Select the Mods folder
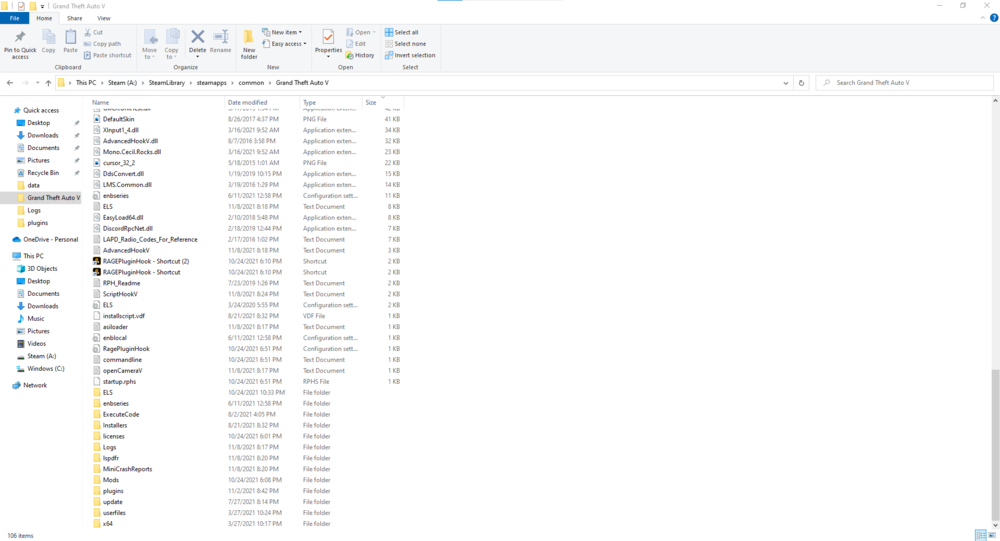 [111, 480]
